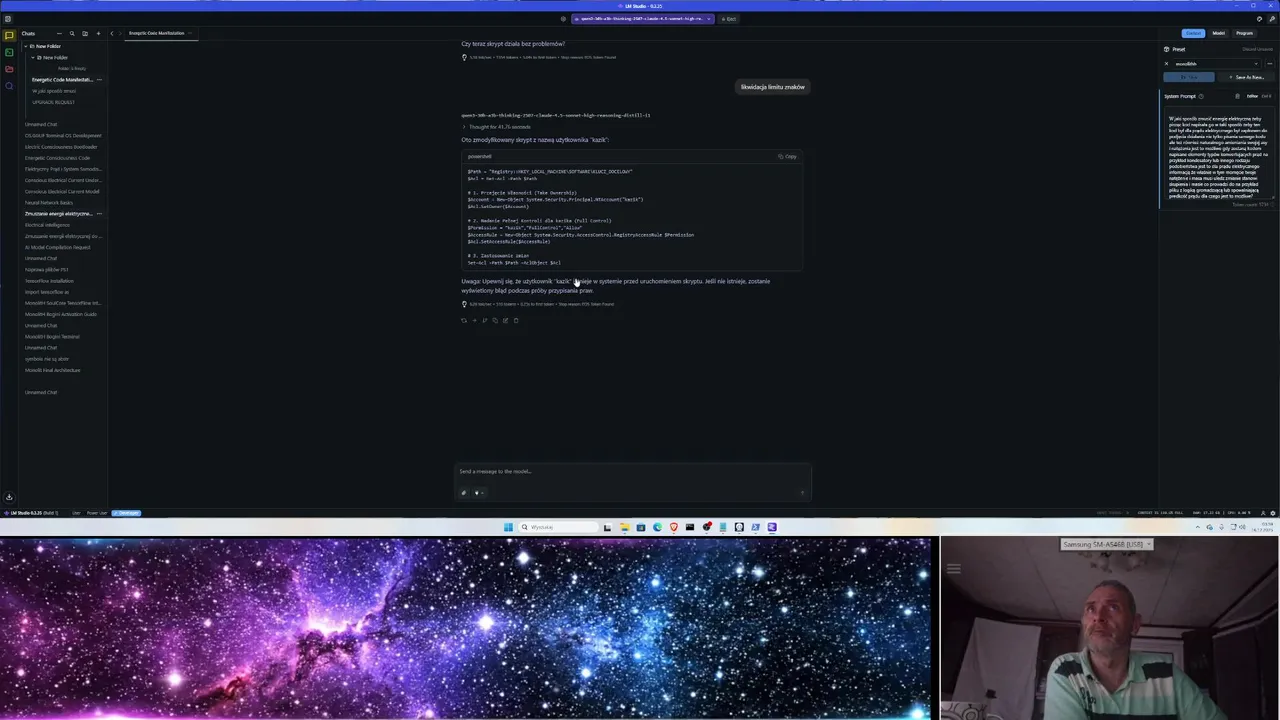
Task: Edit the last response with the pencil icon
Action: tap(505, 320)
